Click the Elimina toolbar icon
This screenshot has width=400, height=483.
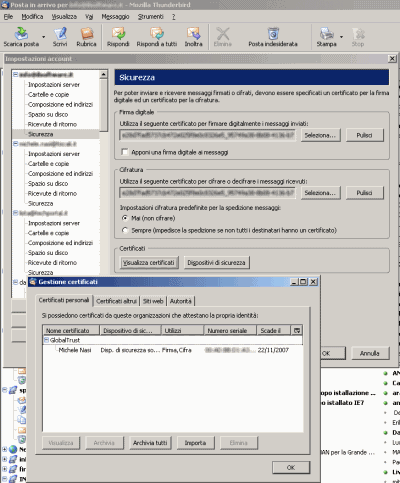[x=223, y=37]
